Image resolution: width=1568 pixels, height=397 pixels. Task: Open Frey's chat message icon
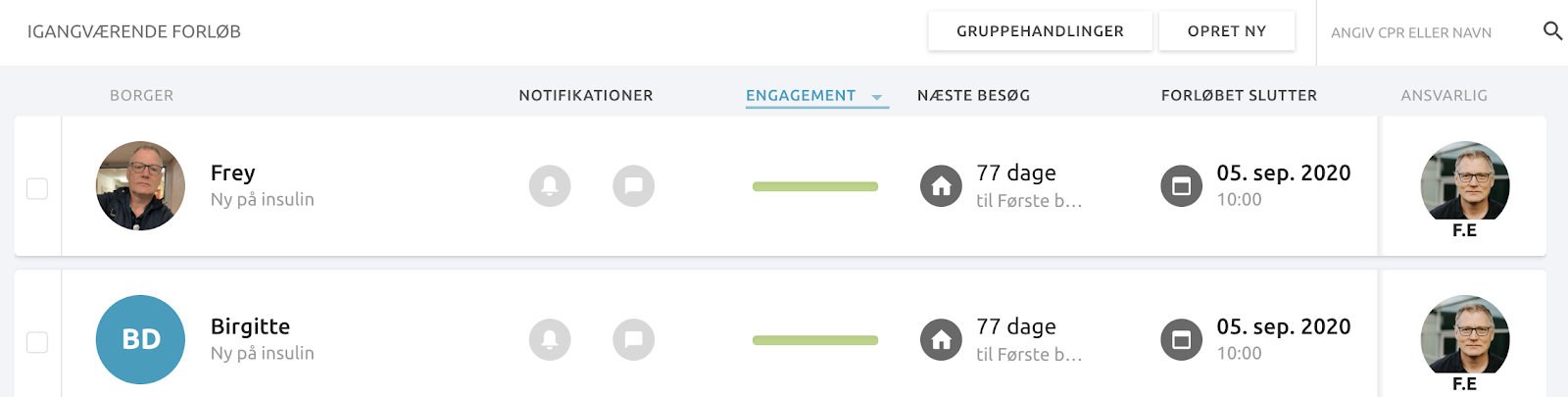tap(634, 185)
